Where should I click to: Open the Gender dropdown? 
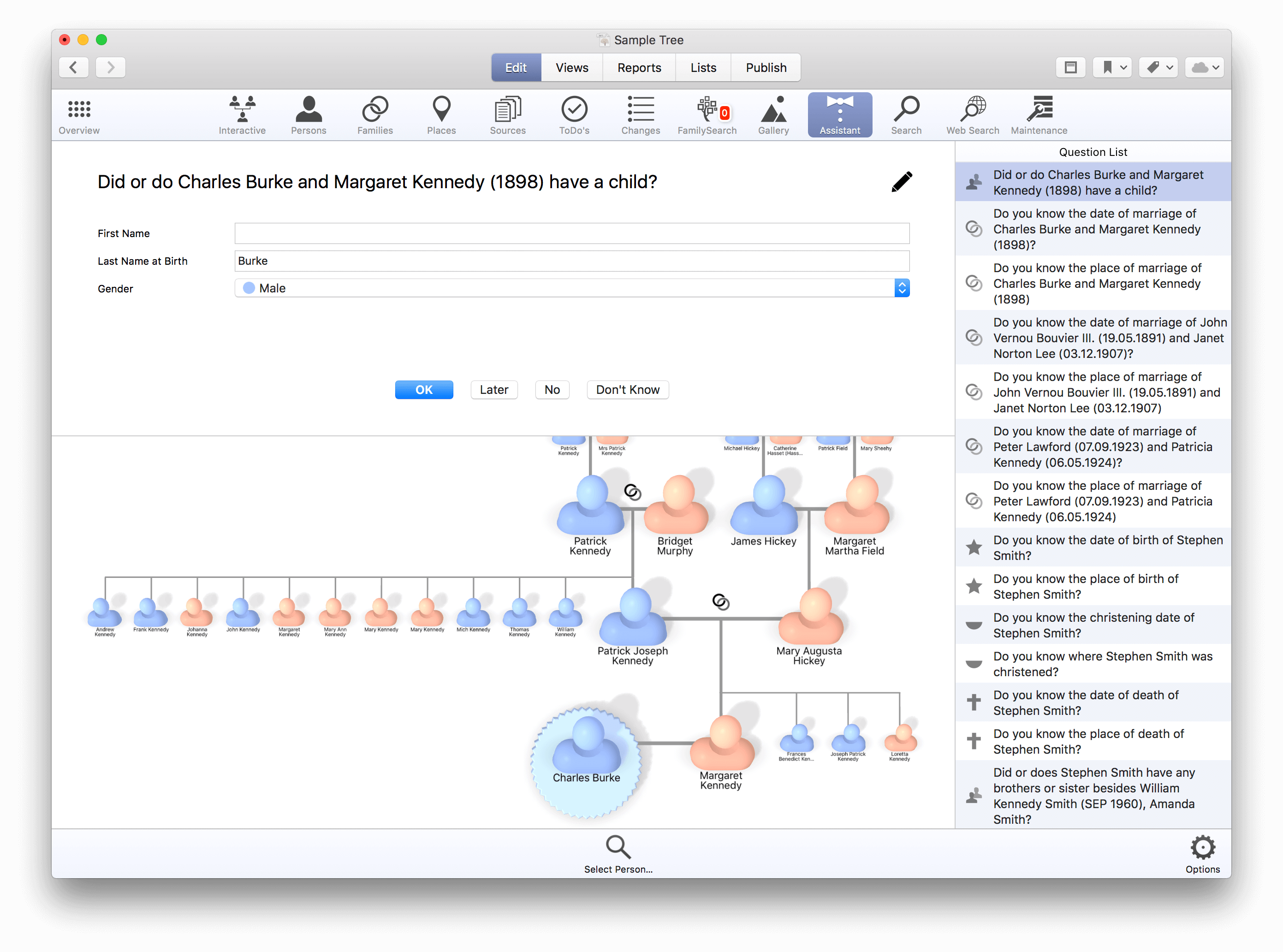pos(571,288)
